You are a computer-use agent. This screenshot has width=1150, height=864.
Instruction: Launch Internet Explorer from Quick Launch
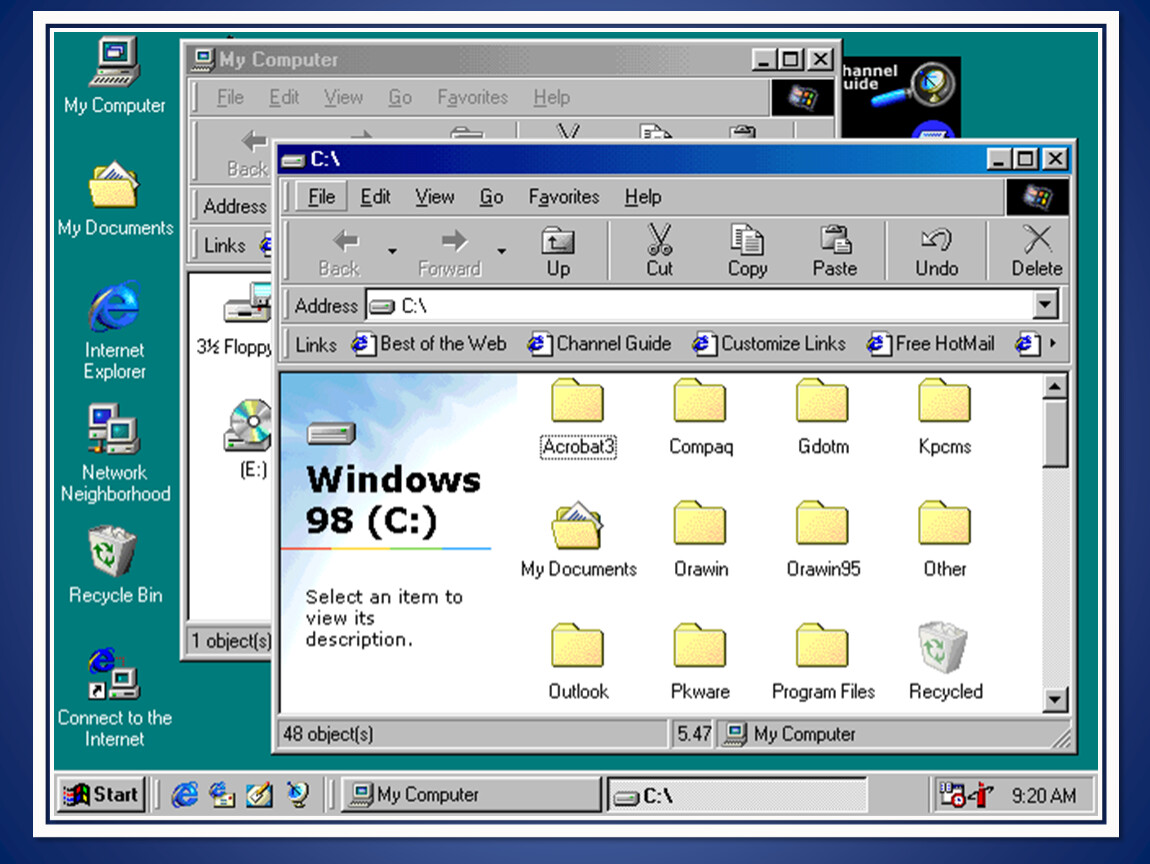[185, 794]
